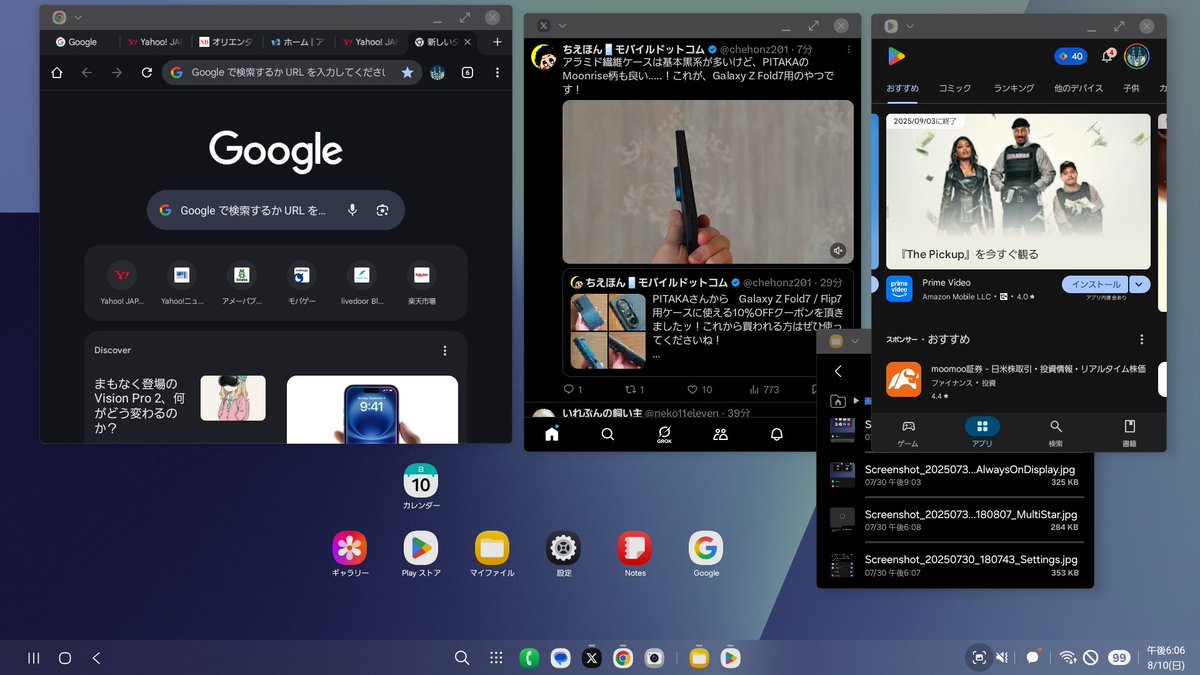Viewport: 1200px width, 675px height.
Task: Click the Chrome address bar
Action: (x=290, y=72)
